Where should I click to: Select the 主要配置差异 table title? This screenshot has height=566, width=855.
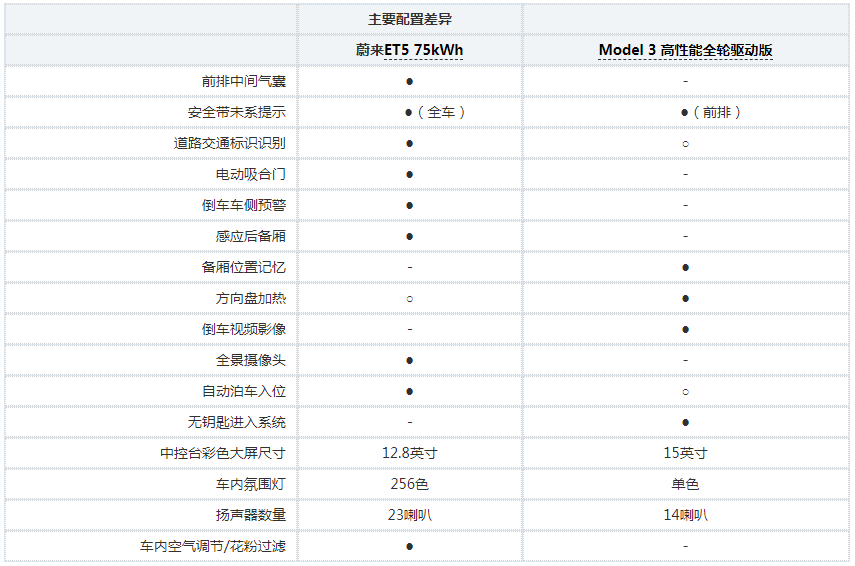tap(410, 19)
